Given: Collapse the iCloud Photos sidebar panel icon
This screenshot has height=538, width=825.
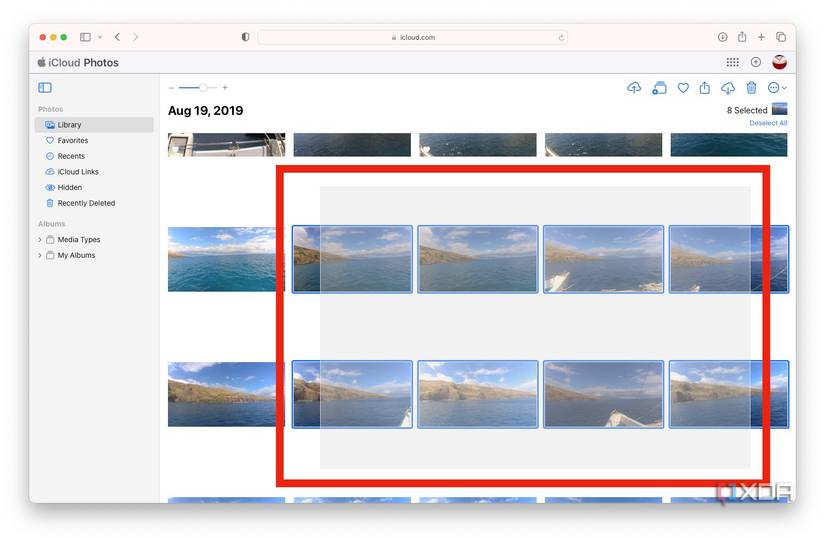Looking at the screenshot, I should (x=45, y=88).
